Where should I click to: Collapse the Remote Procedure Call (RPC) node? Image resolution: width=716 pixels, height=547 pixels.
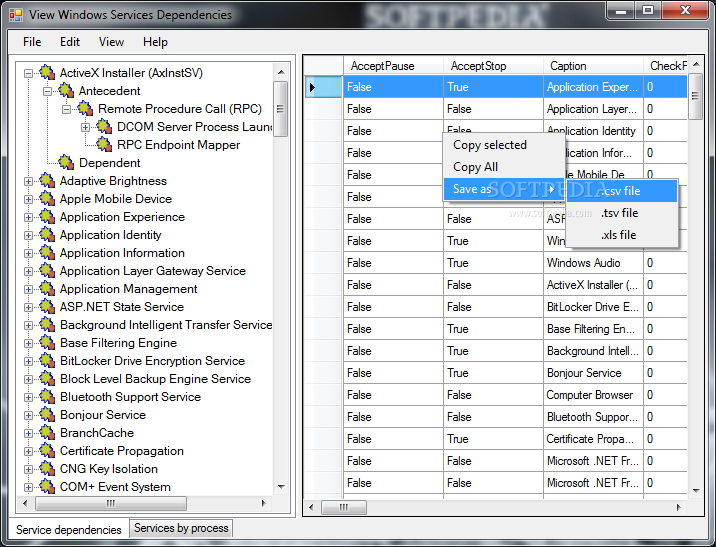tap(67, 109)
